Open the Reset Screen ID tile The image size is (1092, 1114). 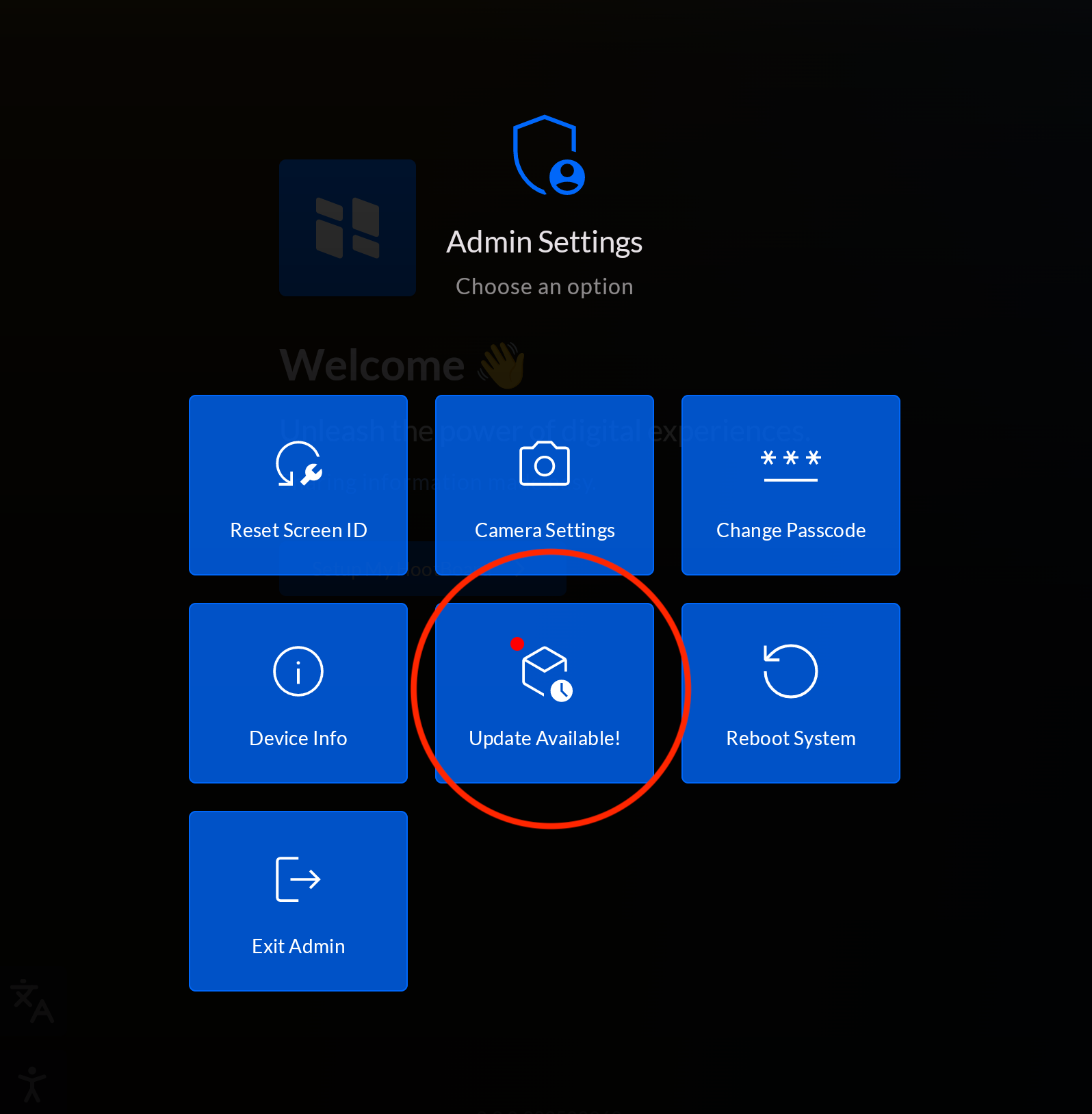(x=298, y=485)
